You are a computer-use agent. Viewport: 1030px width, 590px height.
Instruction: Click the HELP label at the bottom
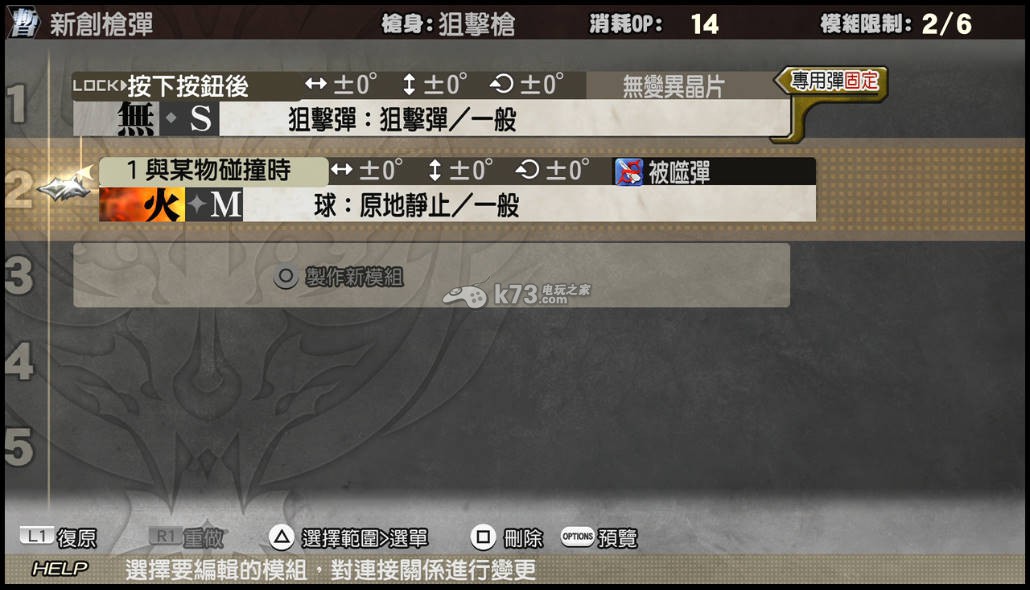click(59, 568)
